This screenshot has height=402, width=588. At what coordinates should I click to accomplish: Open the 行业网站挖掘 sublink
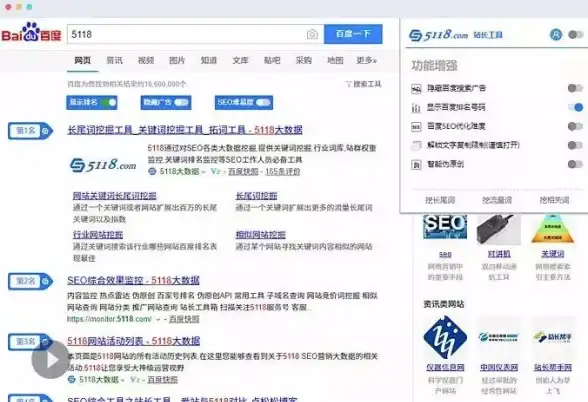pyautogui.click(x=98, y=235)
